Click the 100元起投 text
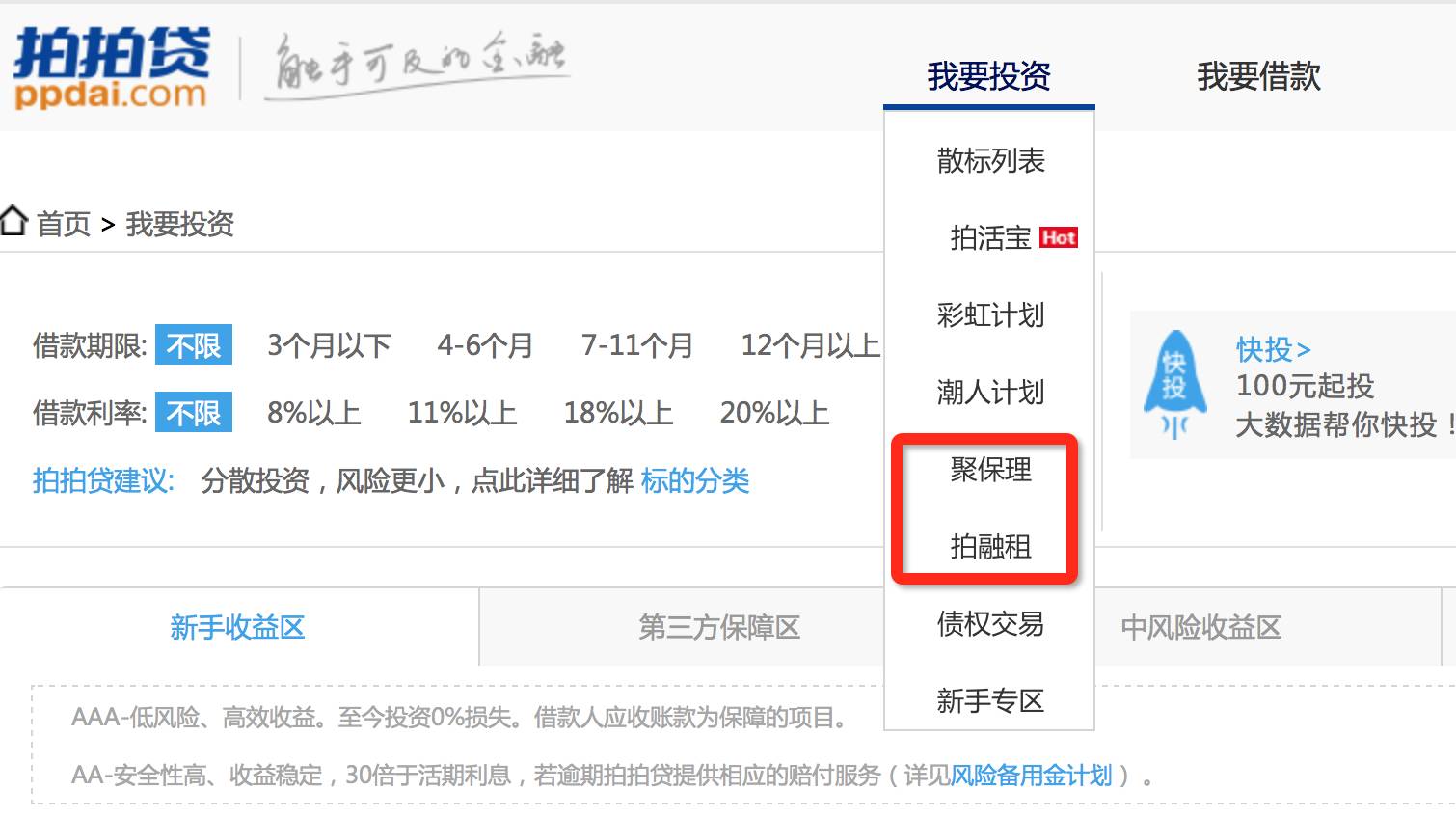The width and height of the screenshot is (1456, 818). pyautogui.click(x=1306, y=386)
